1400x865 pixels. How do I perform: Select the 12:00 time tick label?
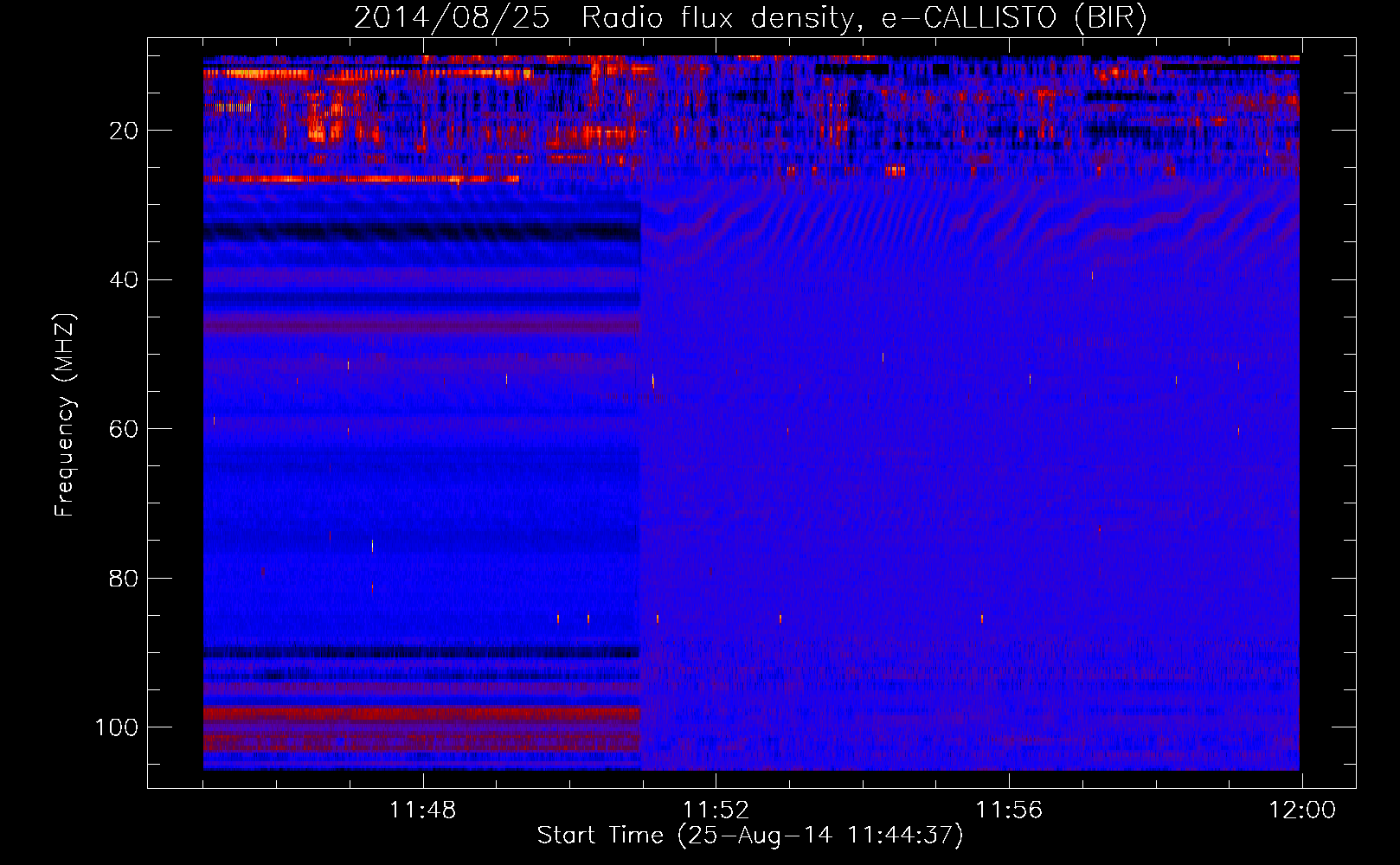(x=1302, y=811)
